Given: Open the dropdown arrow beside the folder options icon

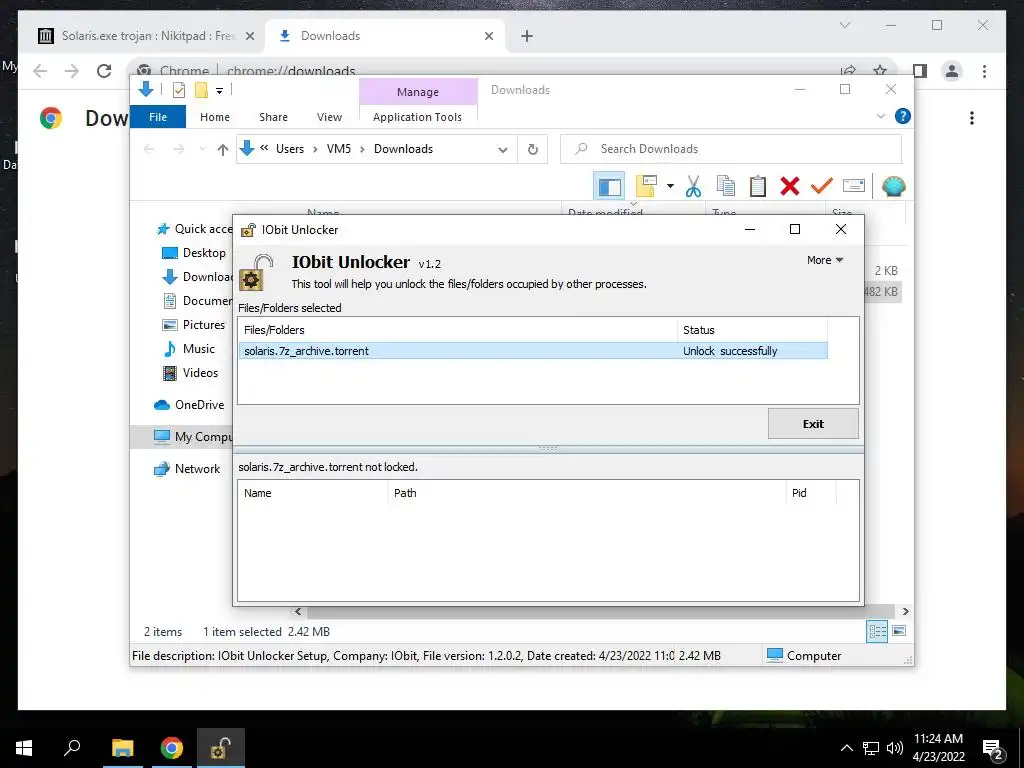Looking at the screenshot, I should click(x=670, y=186).
